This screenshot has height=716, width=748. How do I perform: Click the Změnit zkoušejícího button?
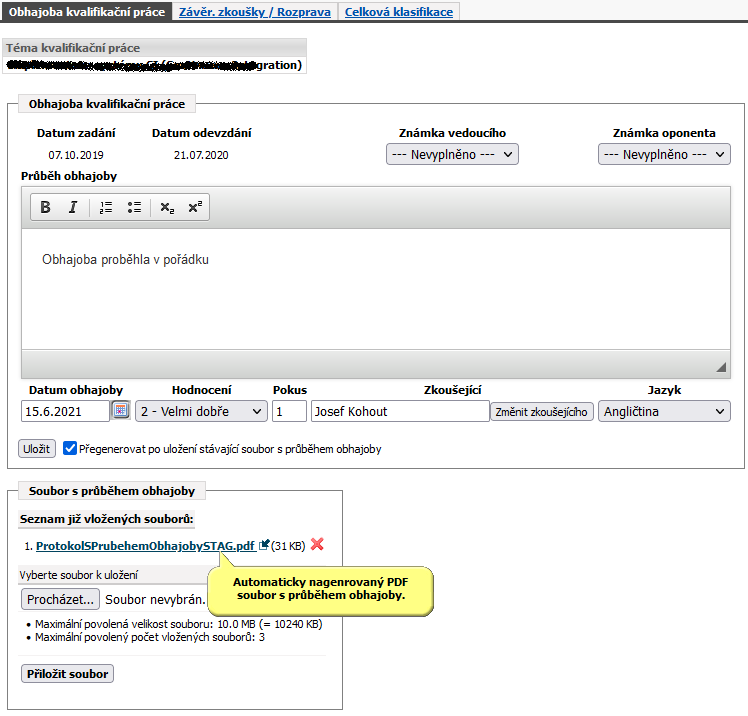pyautogui.click(x=541, y=412)
